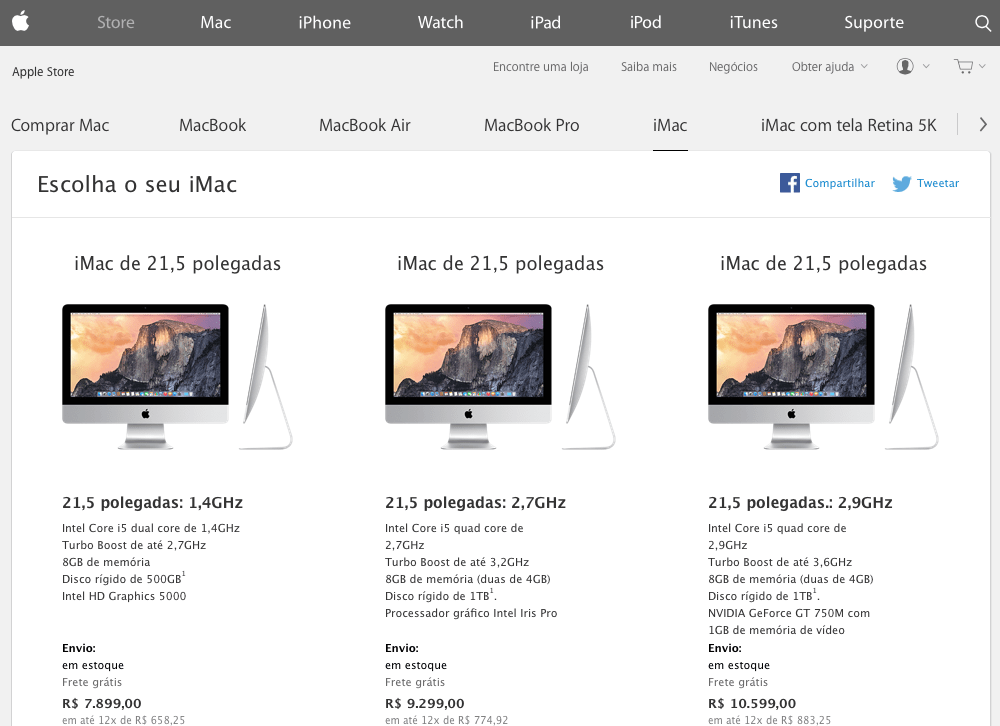Open the Watch menu item
This screenshot has width=1000, height=726.
coord(440,22)
